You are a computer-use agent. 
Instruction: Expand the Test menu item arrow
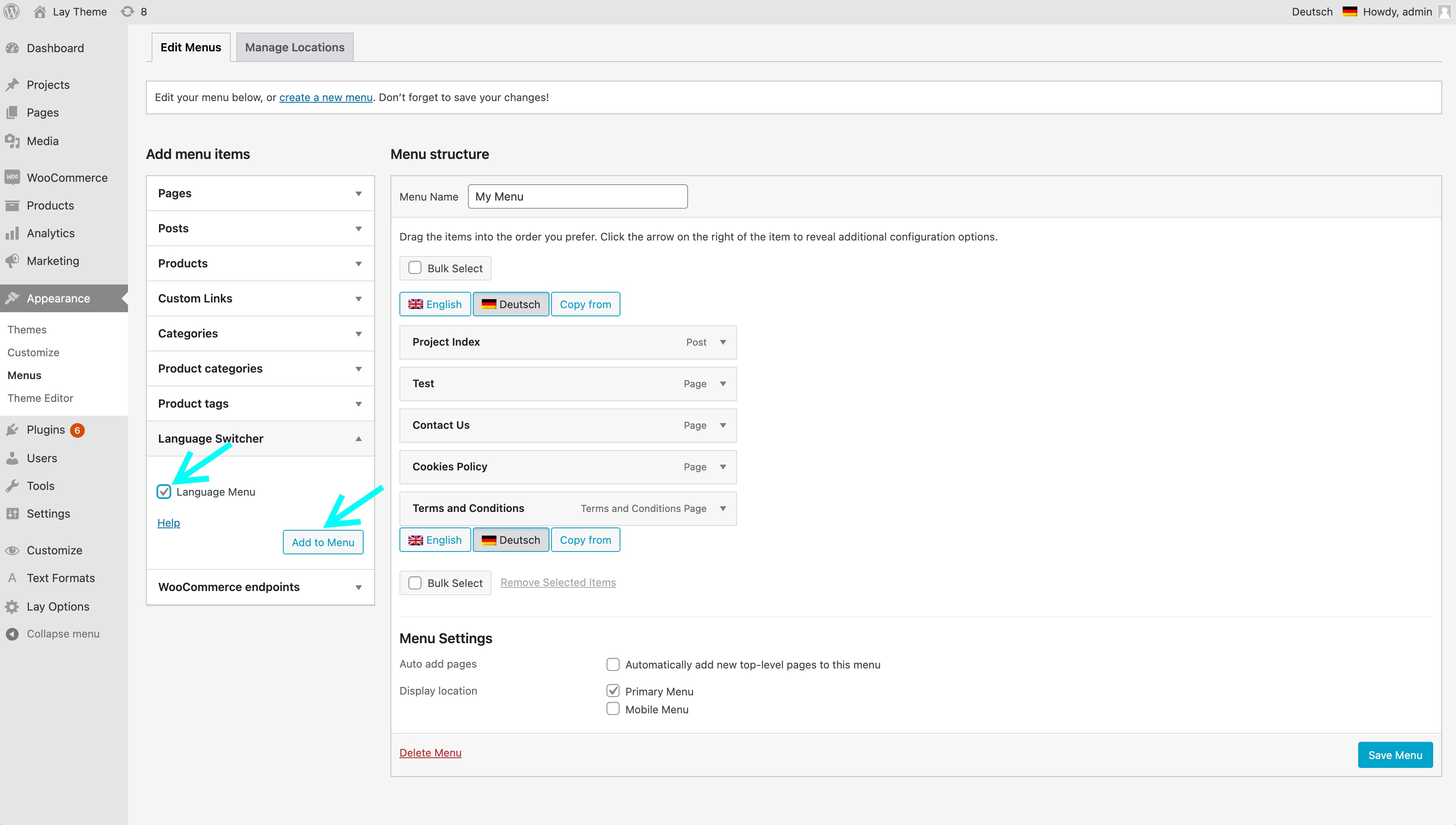click(x=723, y=384)
